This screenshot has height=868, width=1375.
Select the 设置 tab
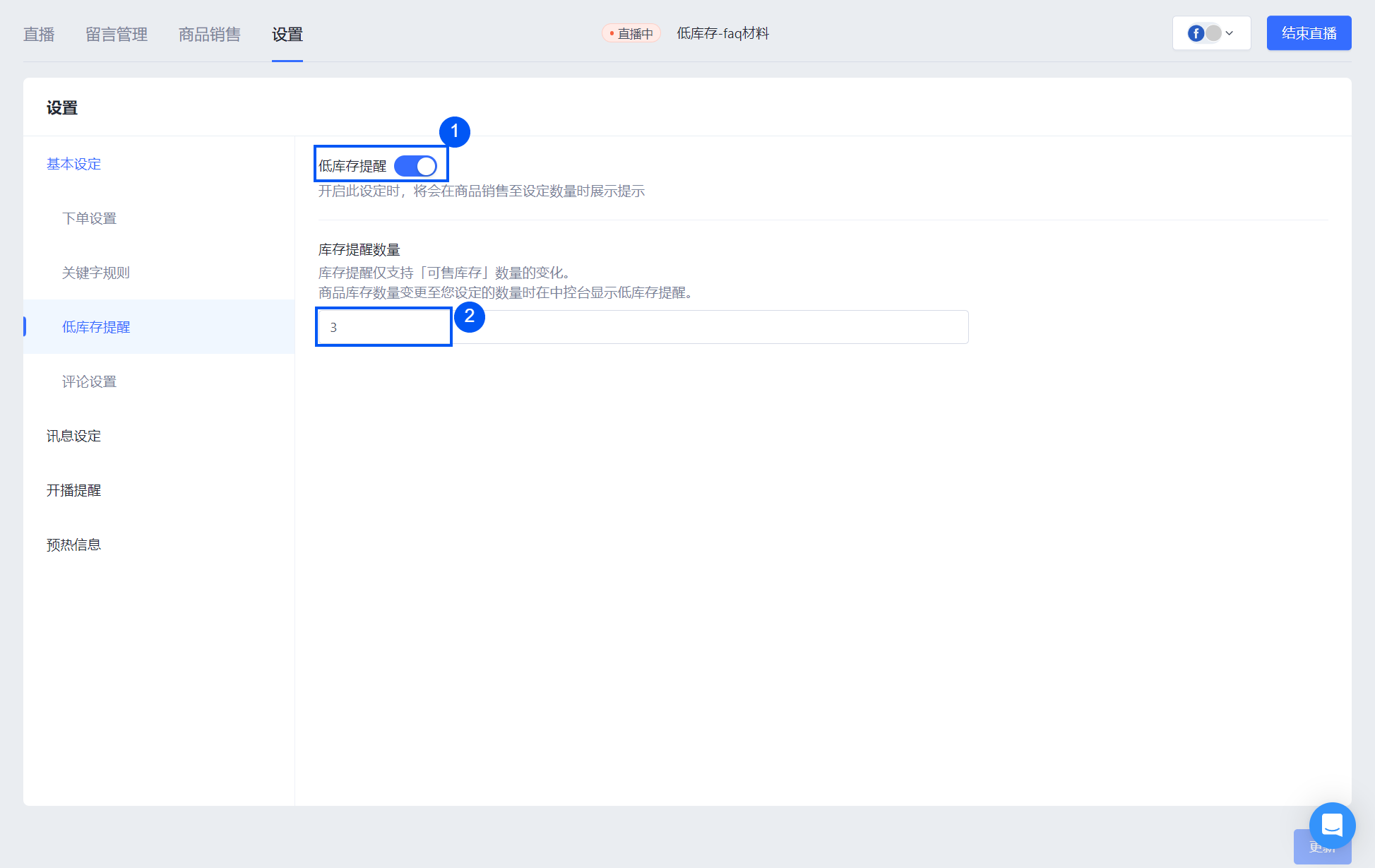[287, 34]
